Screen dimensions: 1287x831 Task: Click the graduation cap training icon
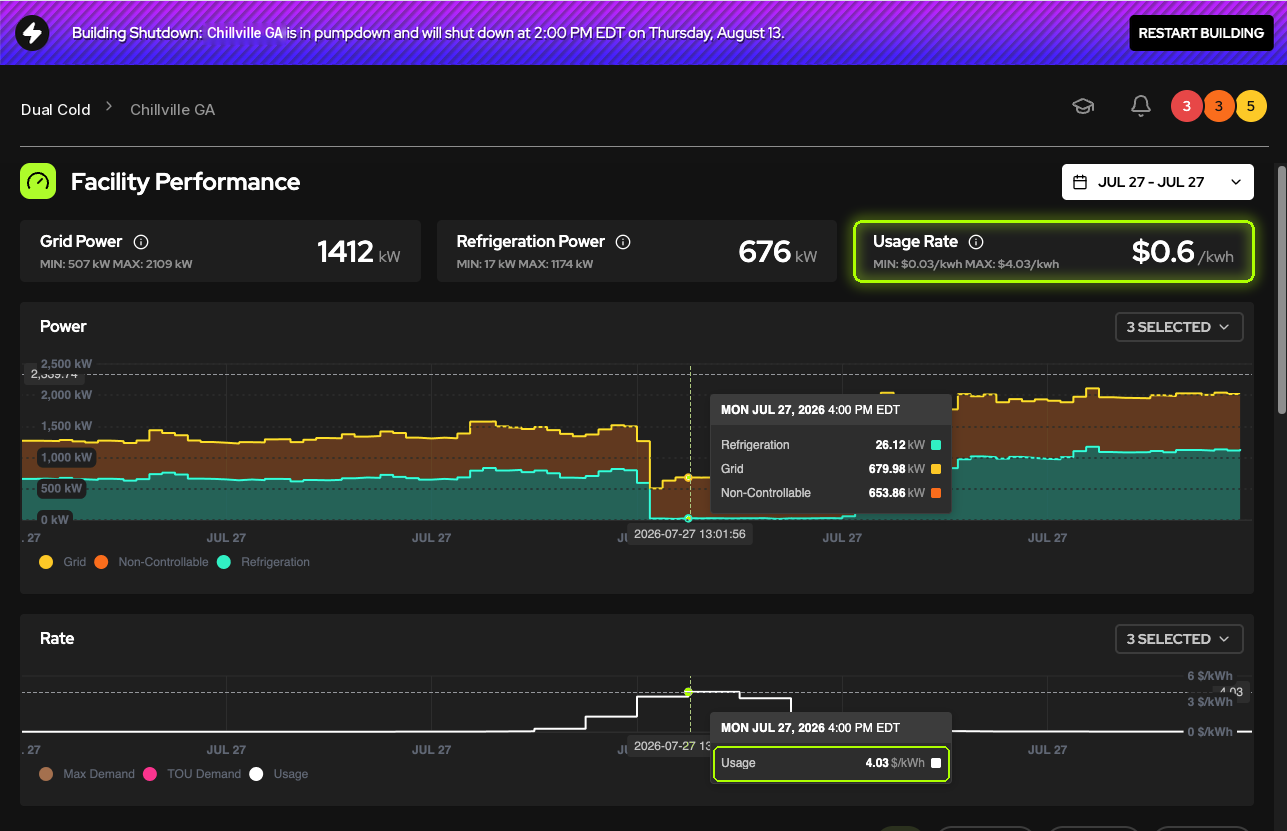1083,106
